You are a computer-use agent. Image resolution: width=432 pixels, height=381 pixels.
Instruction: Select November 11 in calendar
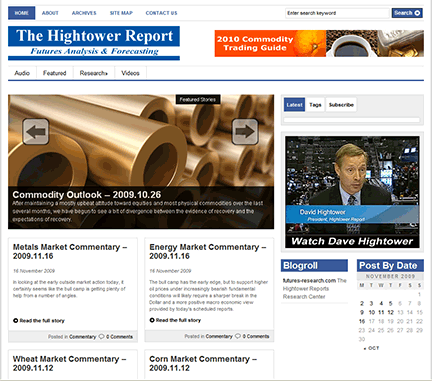point(381,312)
